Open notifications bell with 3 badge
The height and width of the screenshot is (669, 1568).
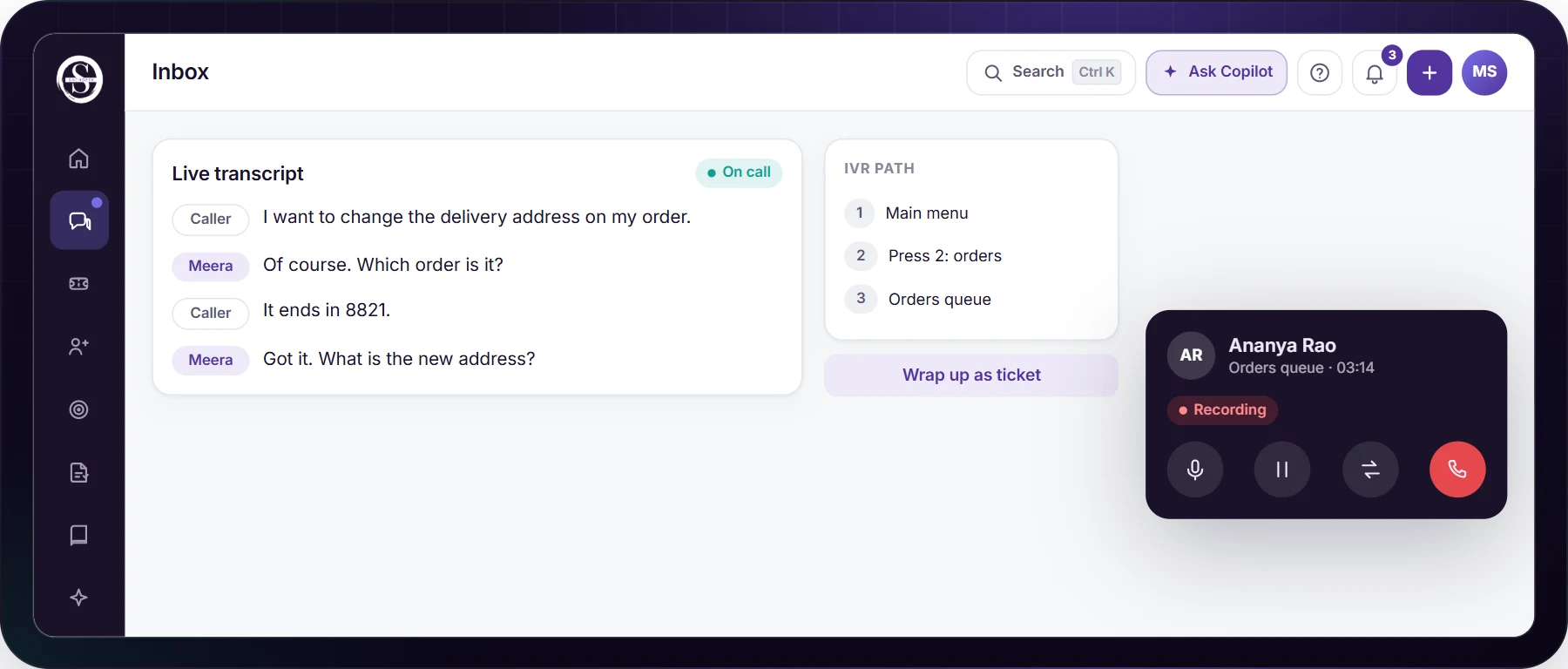(x=1375, y=72)
